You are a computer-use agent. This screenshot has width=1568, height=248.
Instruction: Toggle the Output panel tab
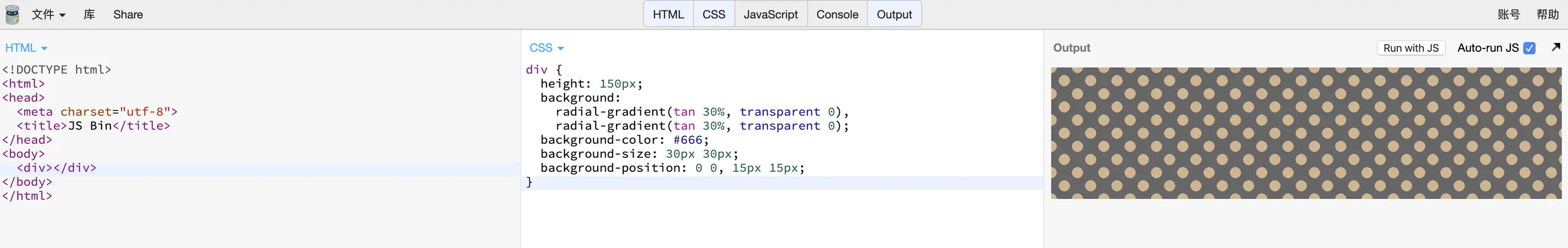894,14
